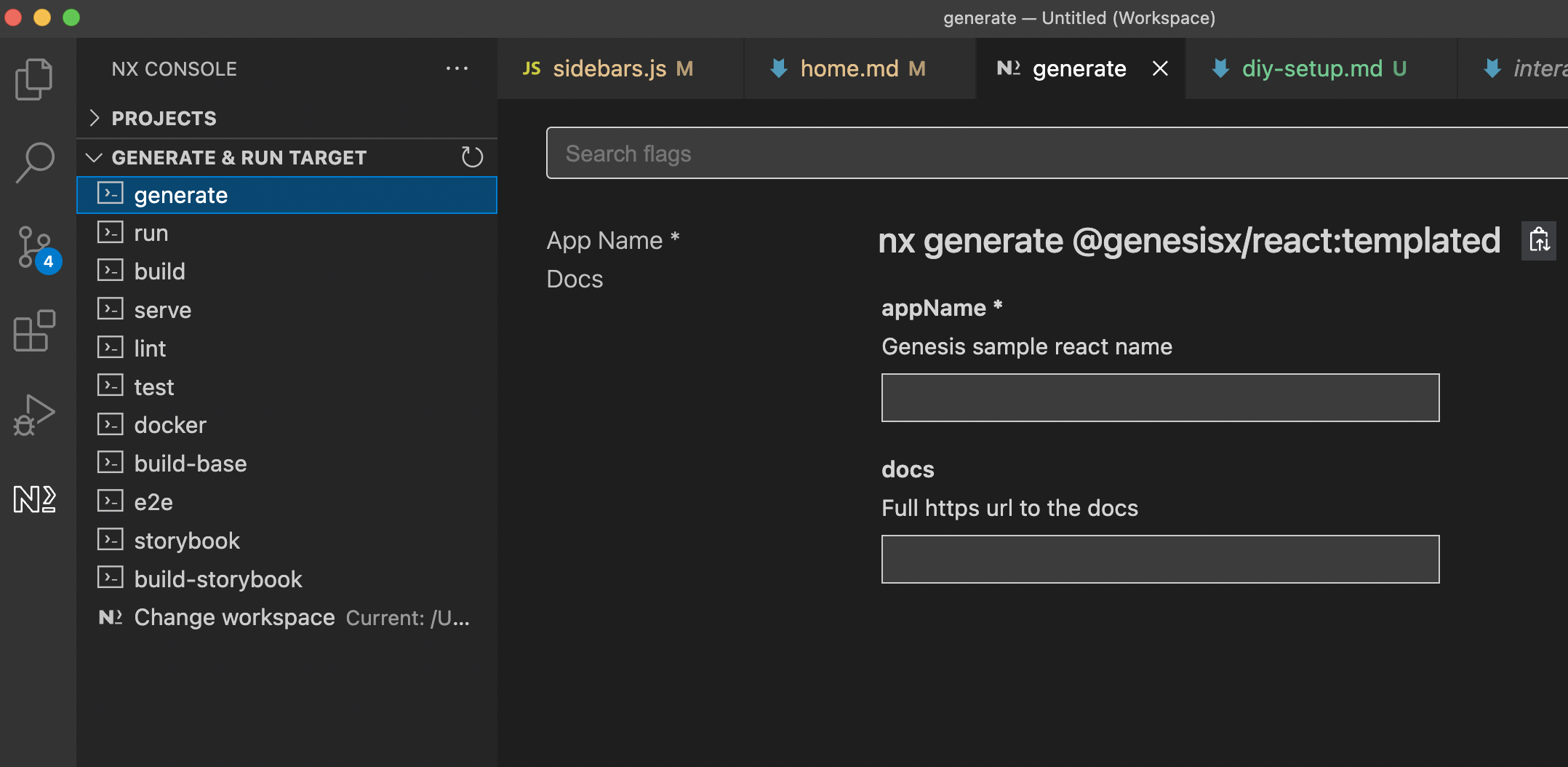This screenshot has height=767, width=1568.
Task: Click the Nx icon beside Change workspace
Action: [x=111, y=617]
